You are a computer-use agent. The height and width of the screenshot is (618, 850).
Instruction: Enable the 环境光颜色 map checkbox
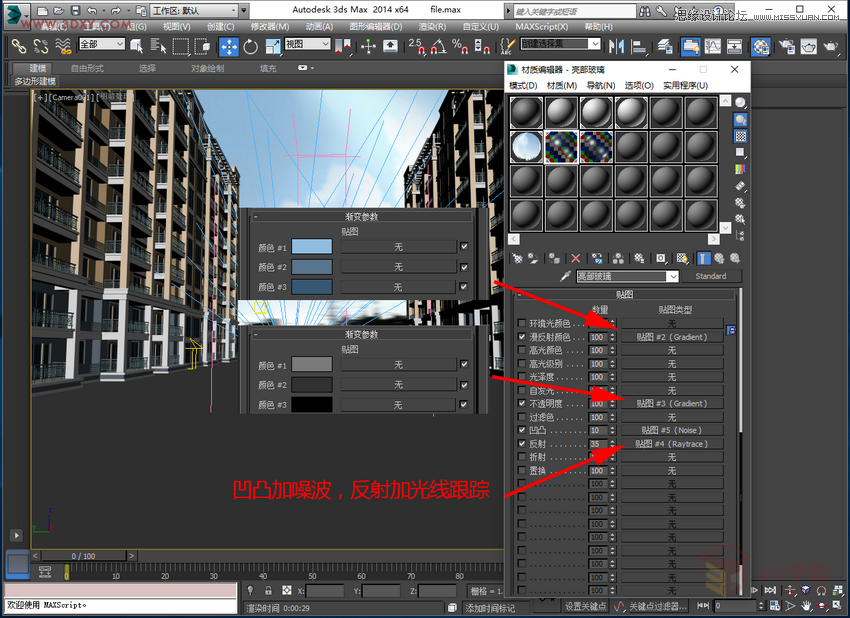520,323
